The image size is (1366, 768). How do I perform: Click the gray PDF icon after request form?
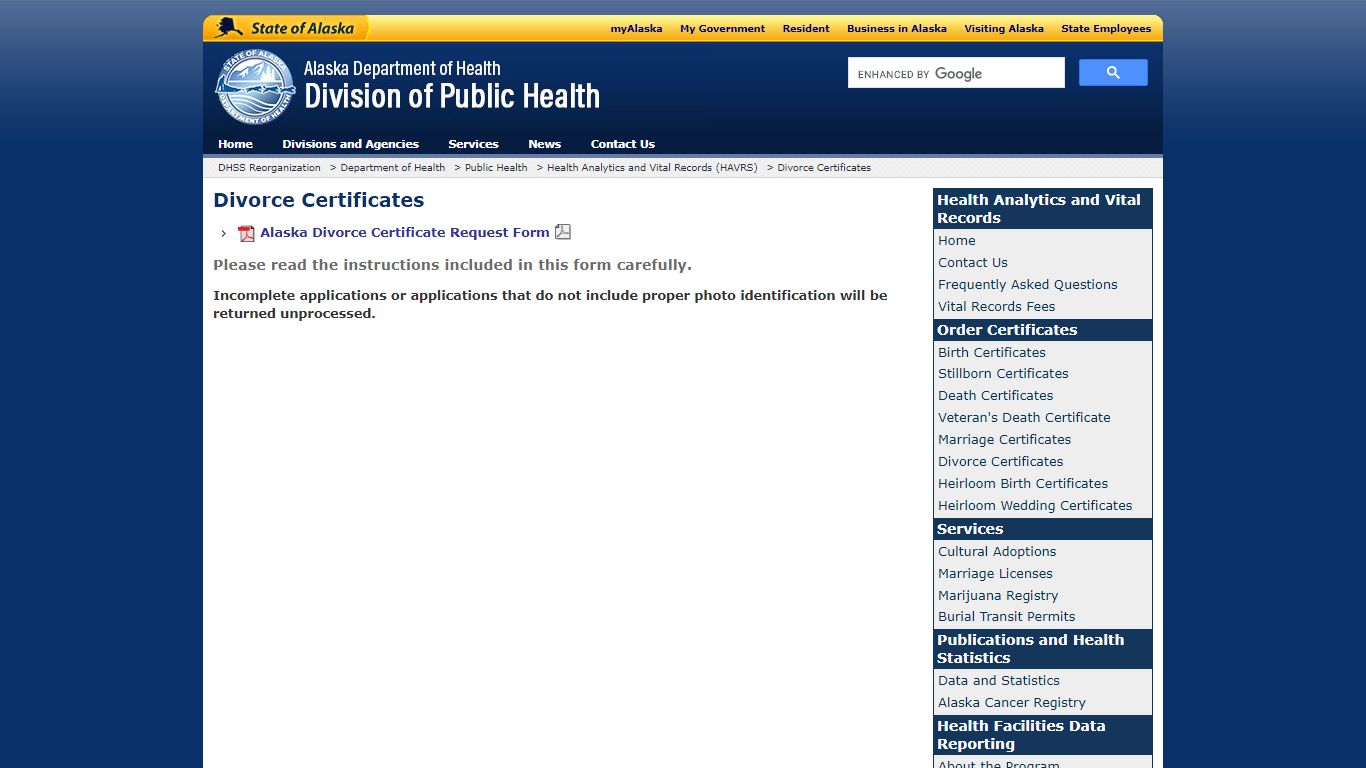coord(563,232)
